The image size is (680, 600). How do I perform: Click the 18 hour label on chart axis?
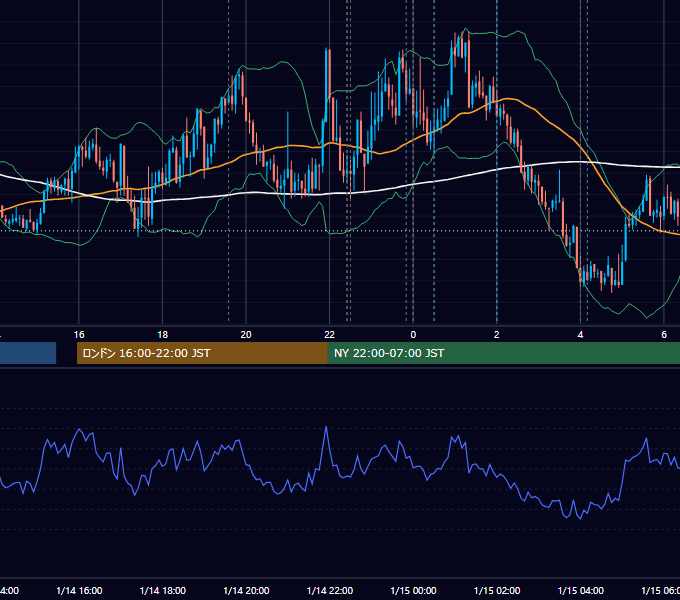[x=163, y=335]
